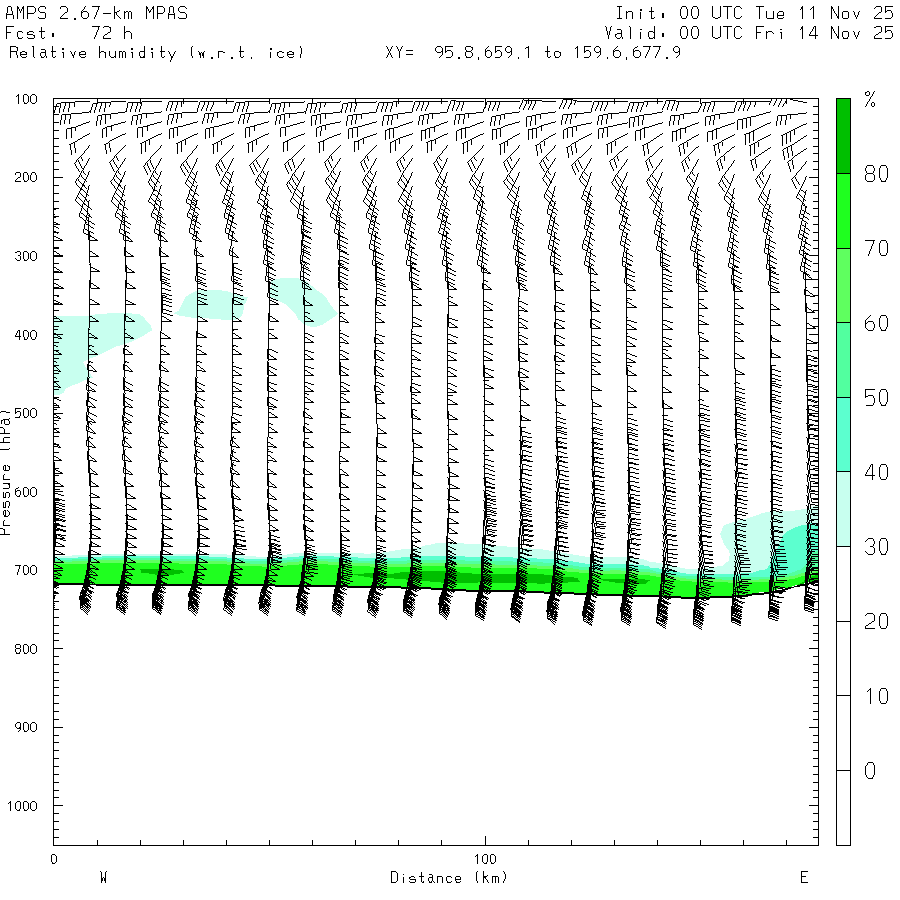
Task: Click the legend value '70'
Action: 877,249
